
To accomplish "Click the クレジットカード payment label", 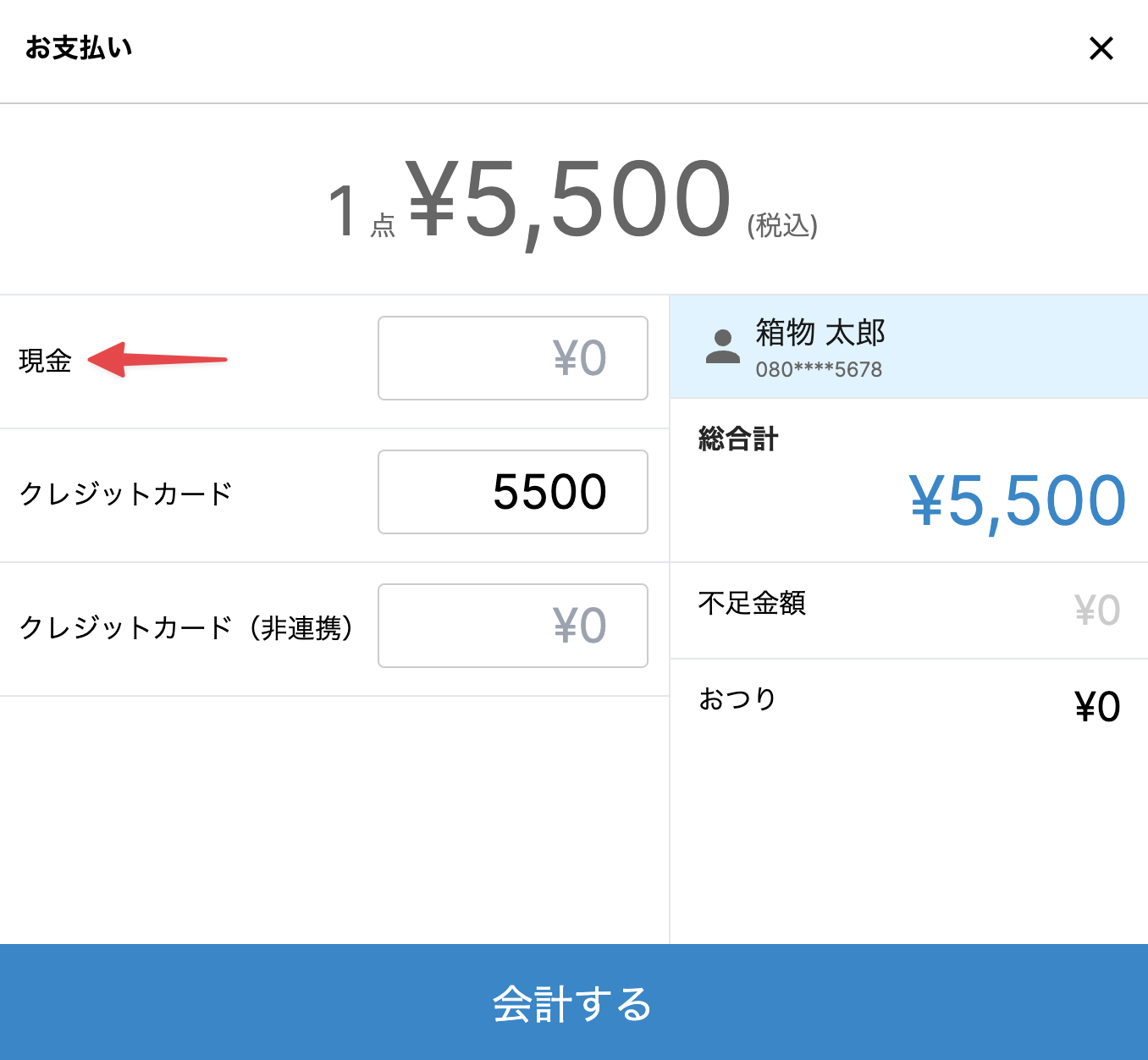I will pos(125,494).
